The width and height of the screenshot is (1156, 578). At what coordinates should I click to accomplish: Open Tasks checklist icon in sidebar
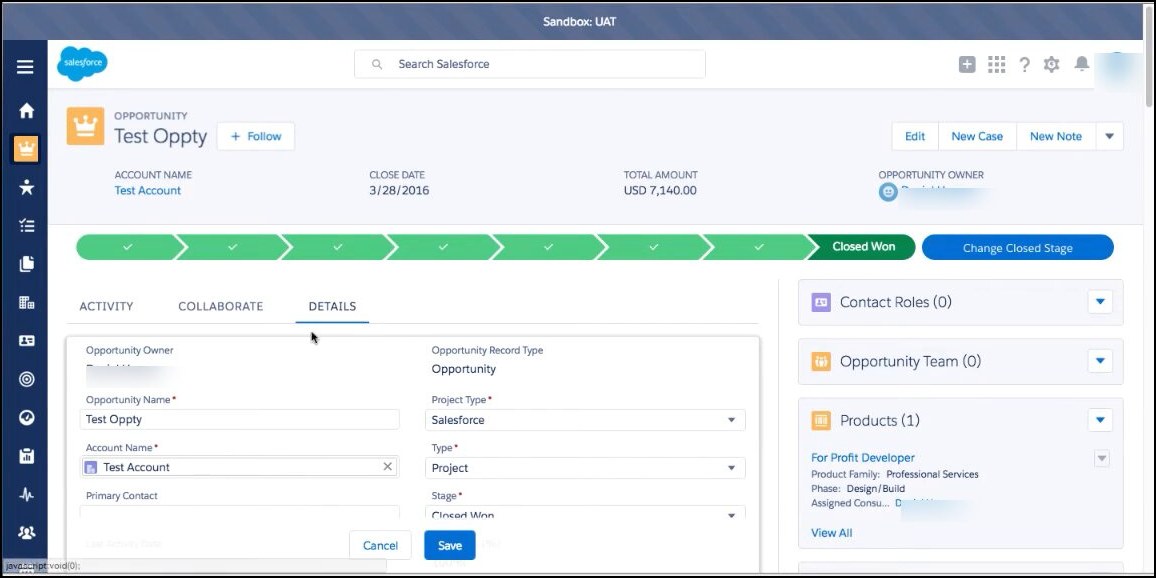26,226
